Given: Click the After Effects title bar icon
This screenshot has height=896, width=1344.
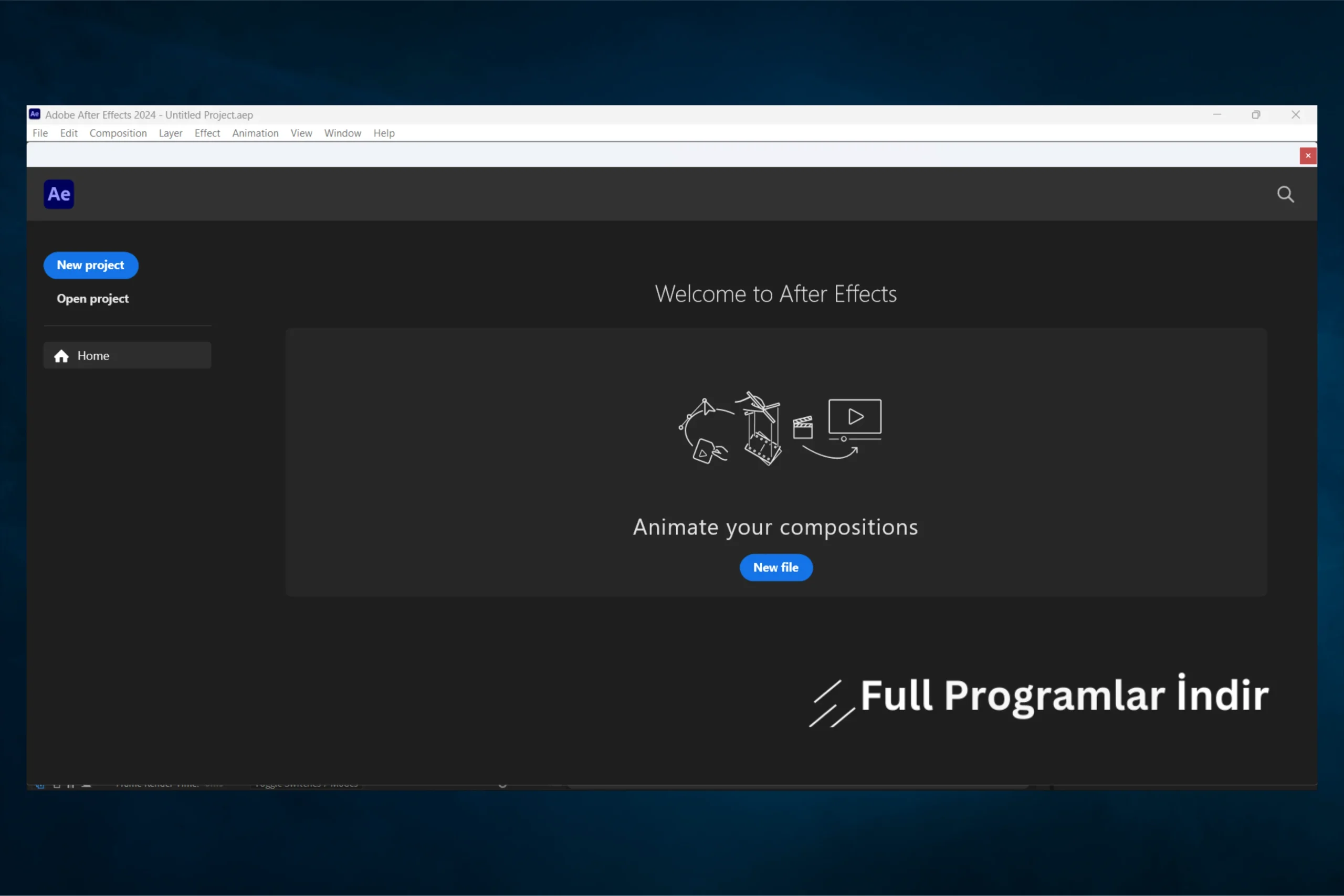Looking at the screenshot, I should 35,114.
